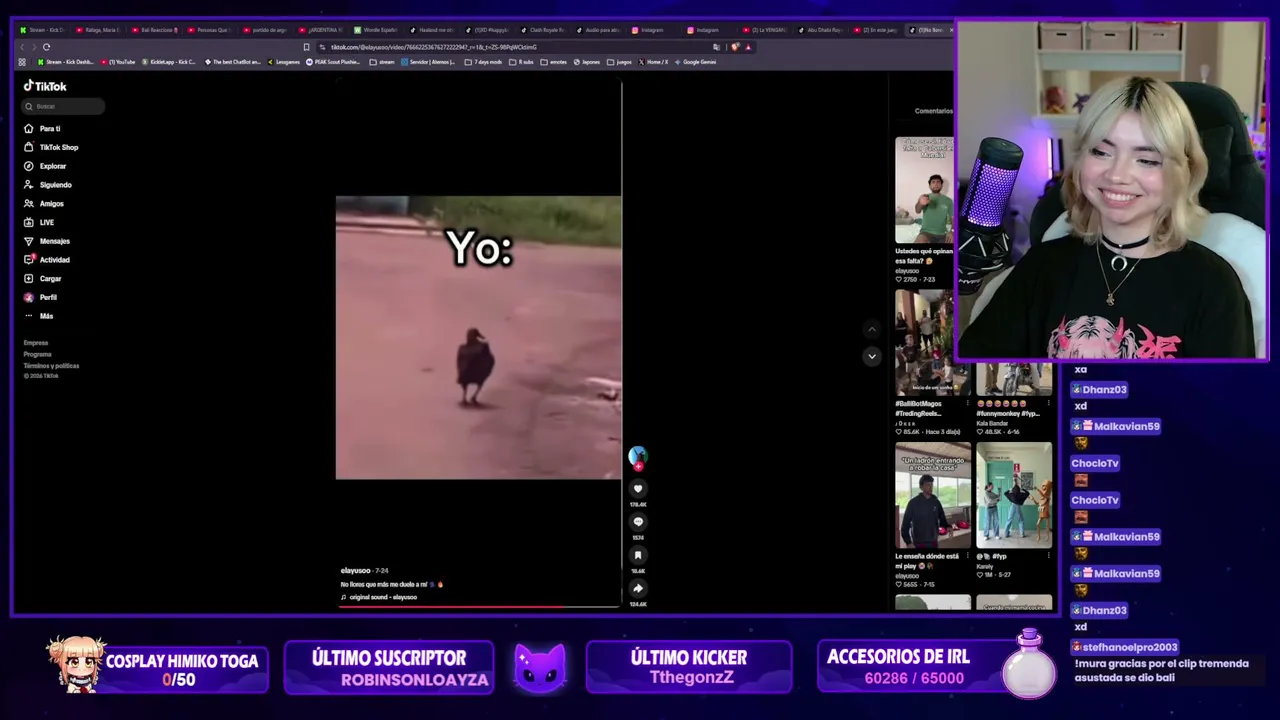Viewport: 1280px width, 720px height.
Task: Go to the previous video with up chevron
Action: pos(872,329)
